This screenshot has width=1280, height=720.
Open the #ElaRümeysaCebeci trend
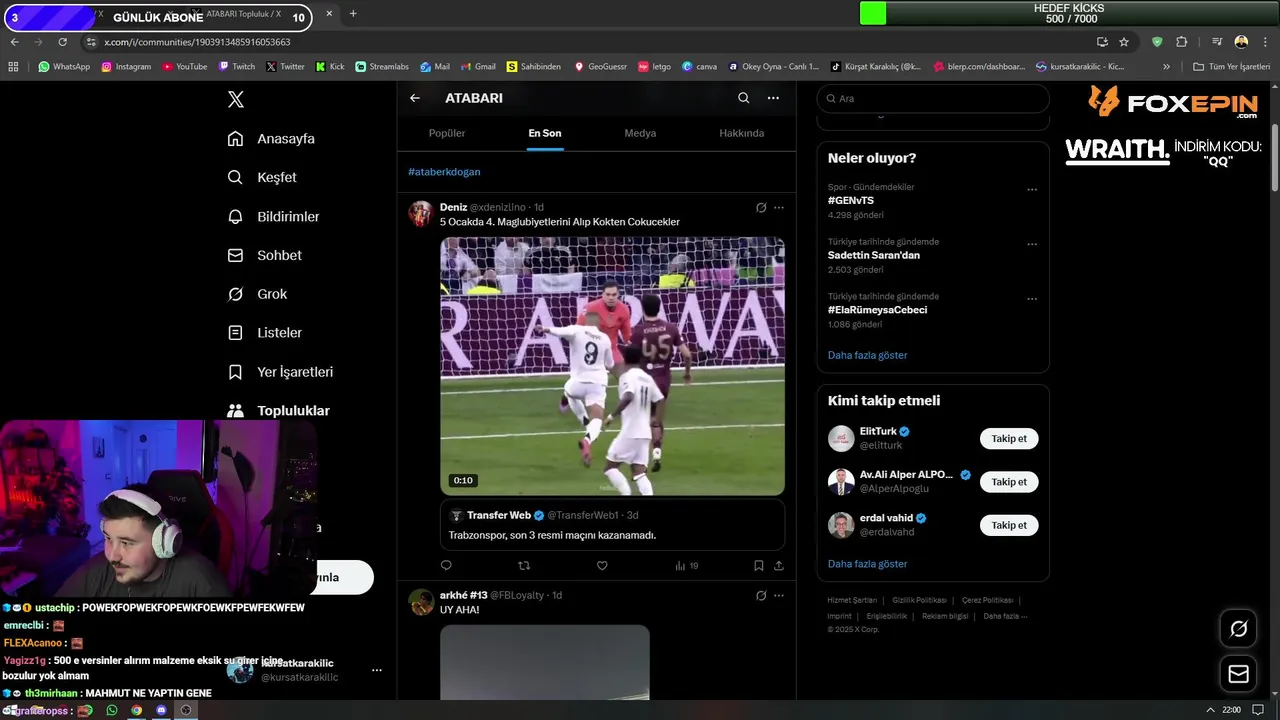(877, 310)
